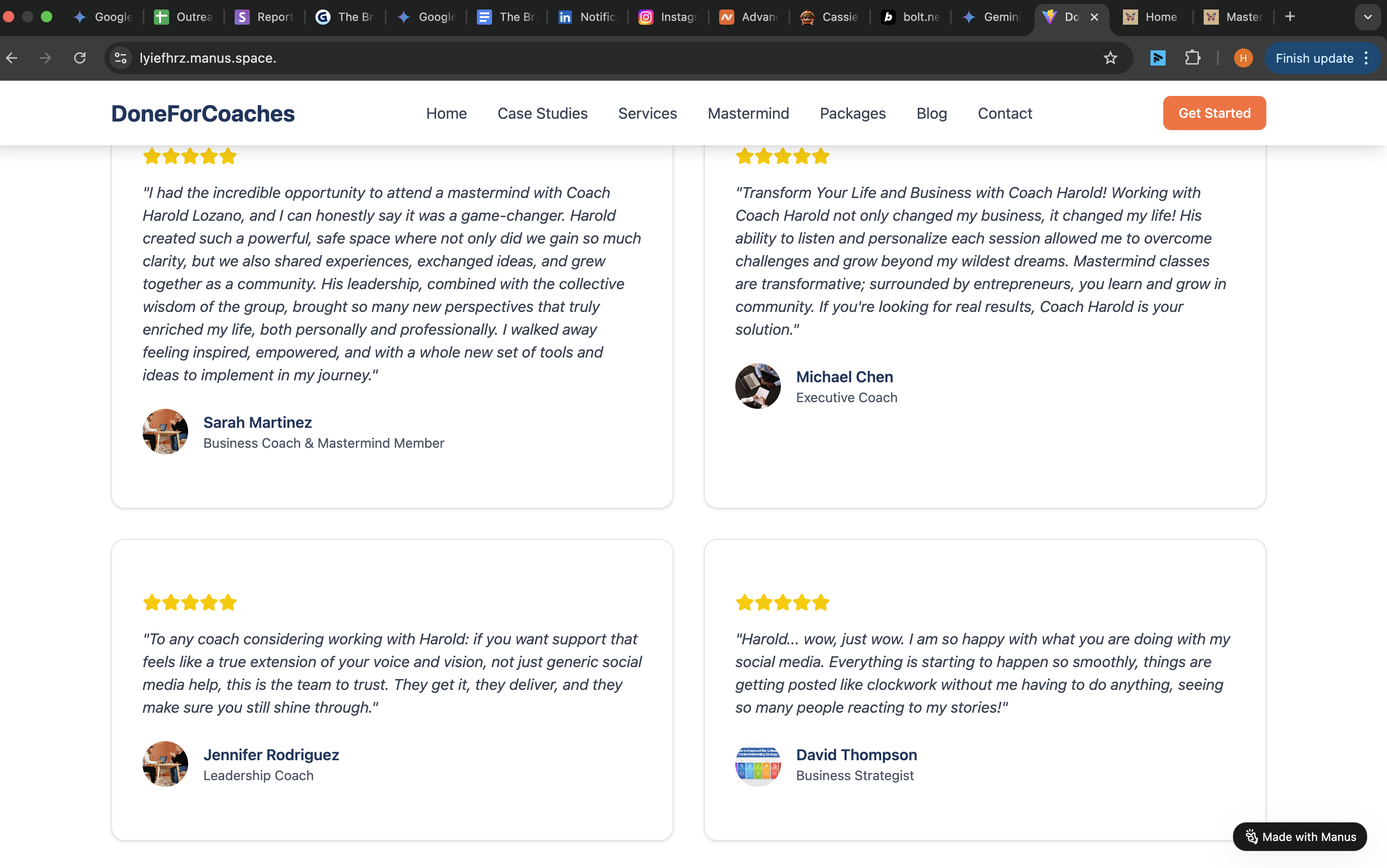This screenshot has height=868, width=1387.
Task: Switch to the Instagram tab
Action: (x=668, y=17)
